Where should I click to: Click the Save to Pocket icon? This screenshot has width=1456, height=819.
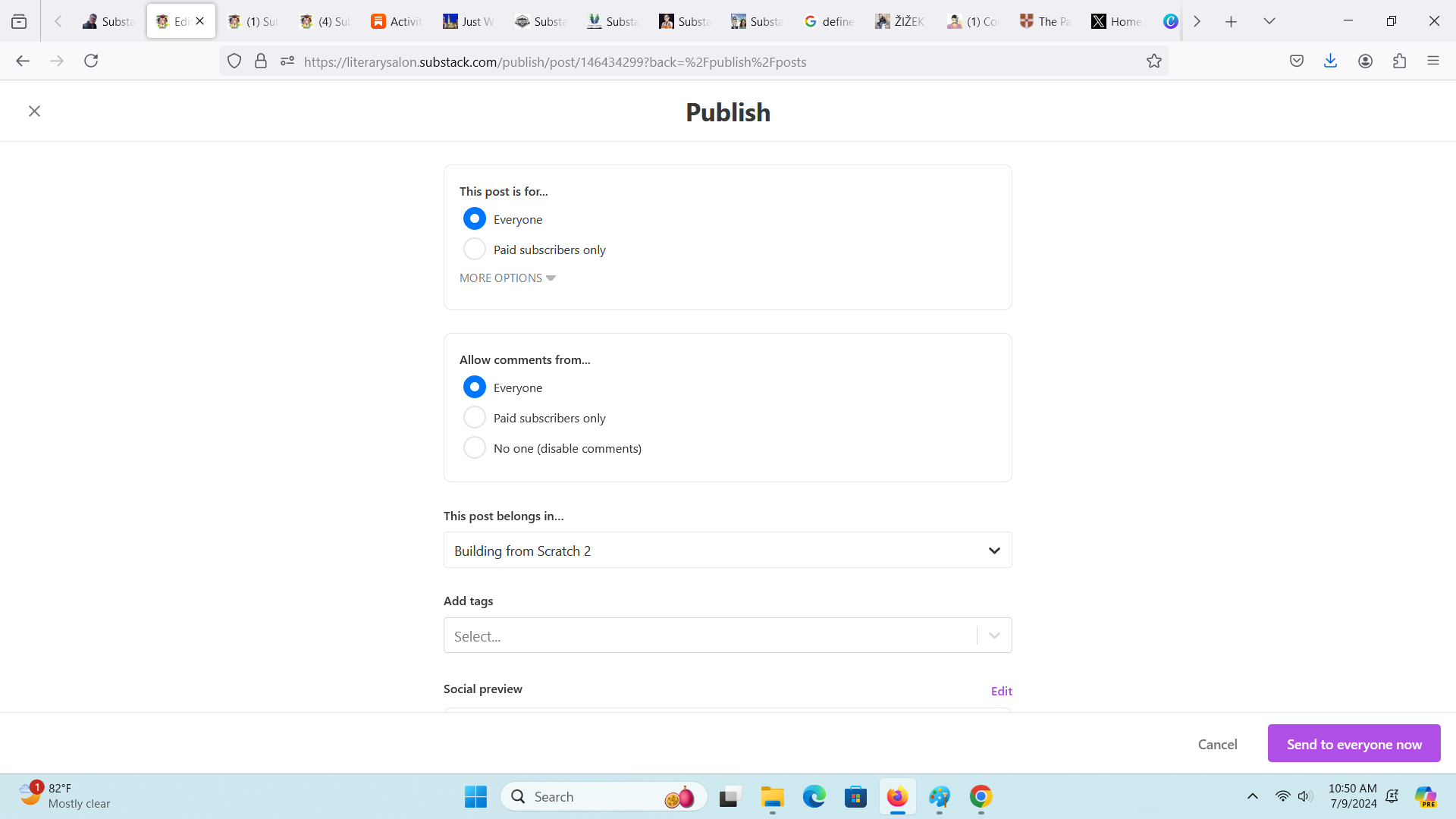tap(1297, 61)
